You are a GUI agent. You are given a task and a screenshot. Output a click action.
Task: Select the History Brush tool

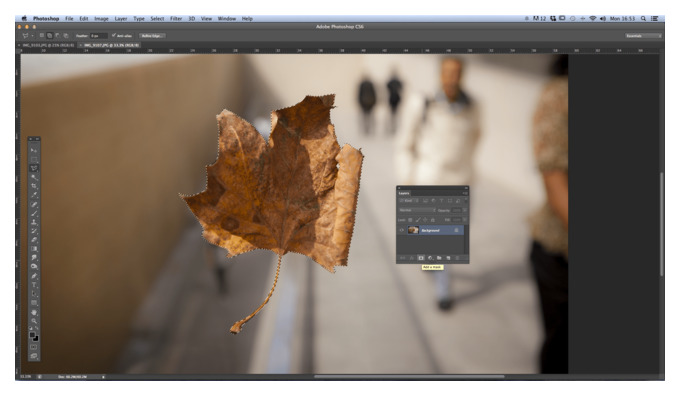click(x=34, y=231)
